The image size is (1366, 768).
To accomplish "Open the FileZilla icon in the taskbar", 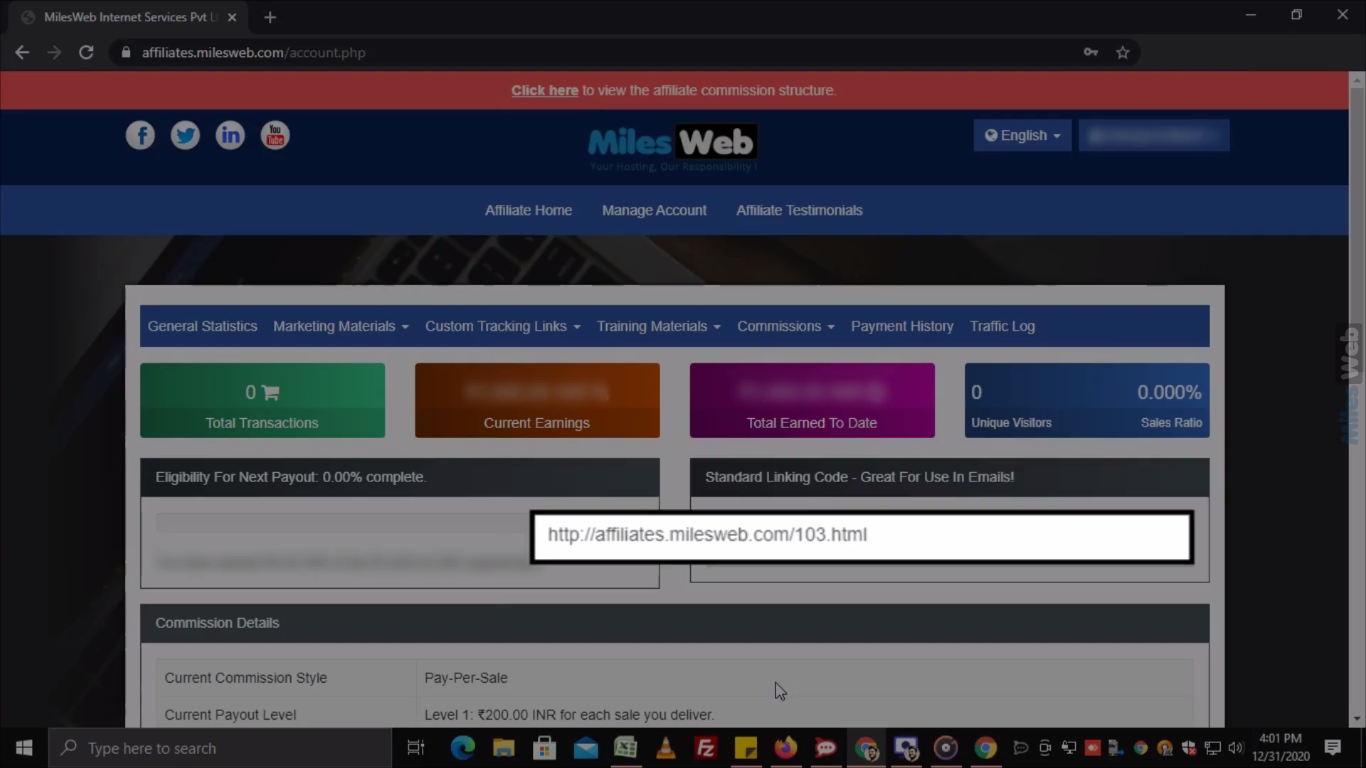I will 706,748.
